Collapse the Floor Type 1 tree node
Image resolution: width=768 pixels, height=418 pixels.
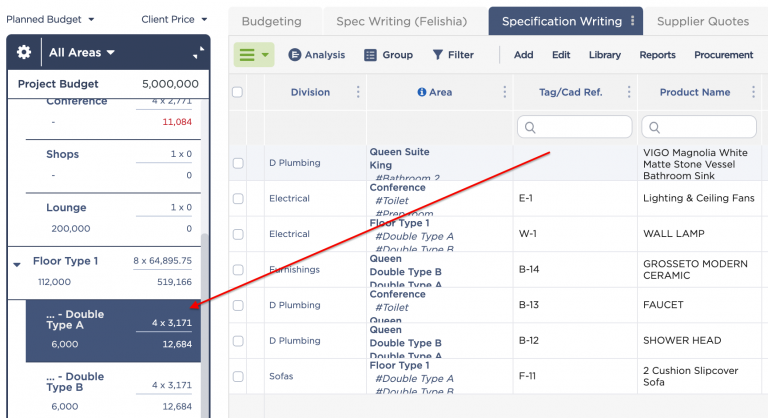click(x=17, y=265)
